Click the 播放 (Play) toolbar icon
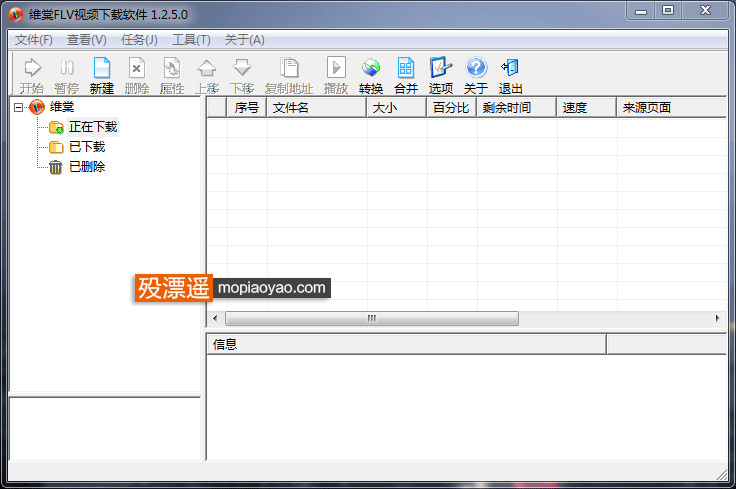 (x=336, y=68)
